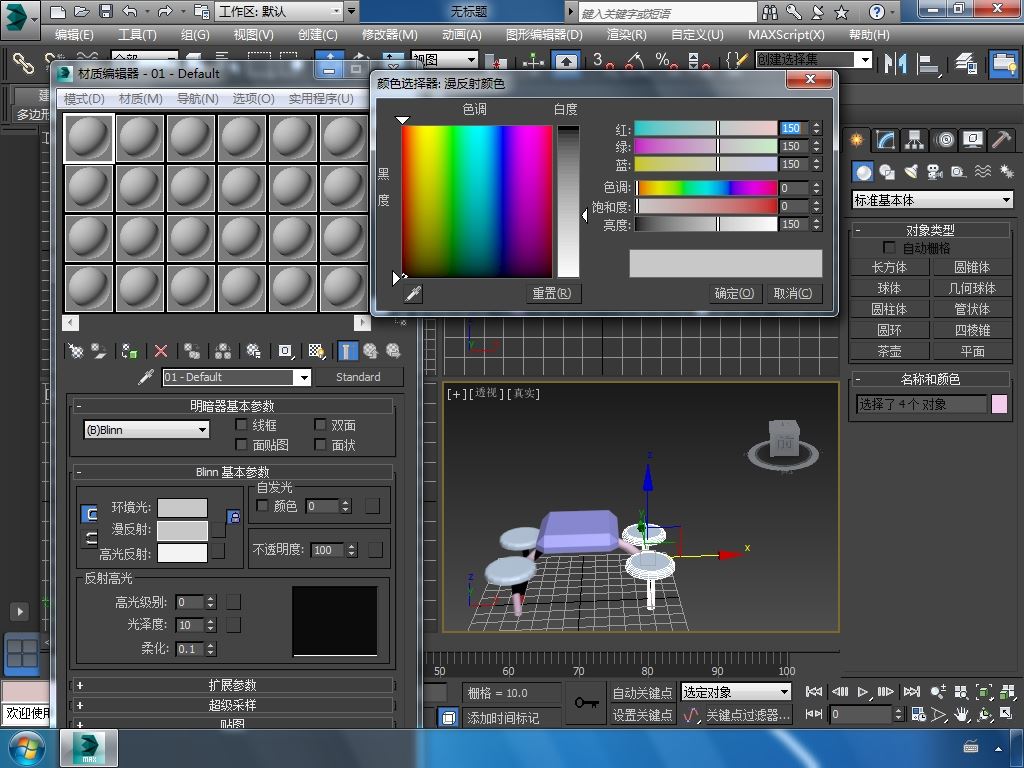Click the 长方体 (Box) object button

(889, 267)
